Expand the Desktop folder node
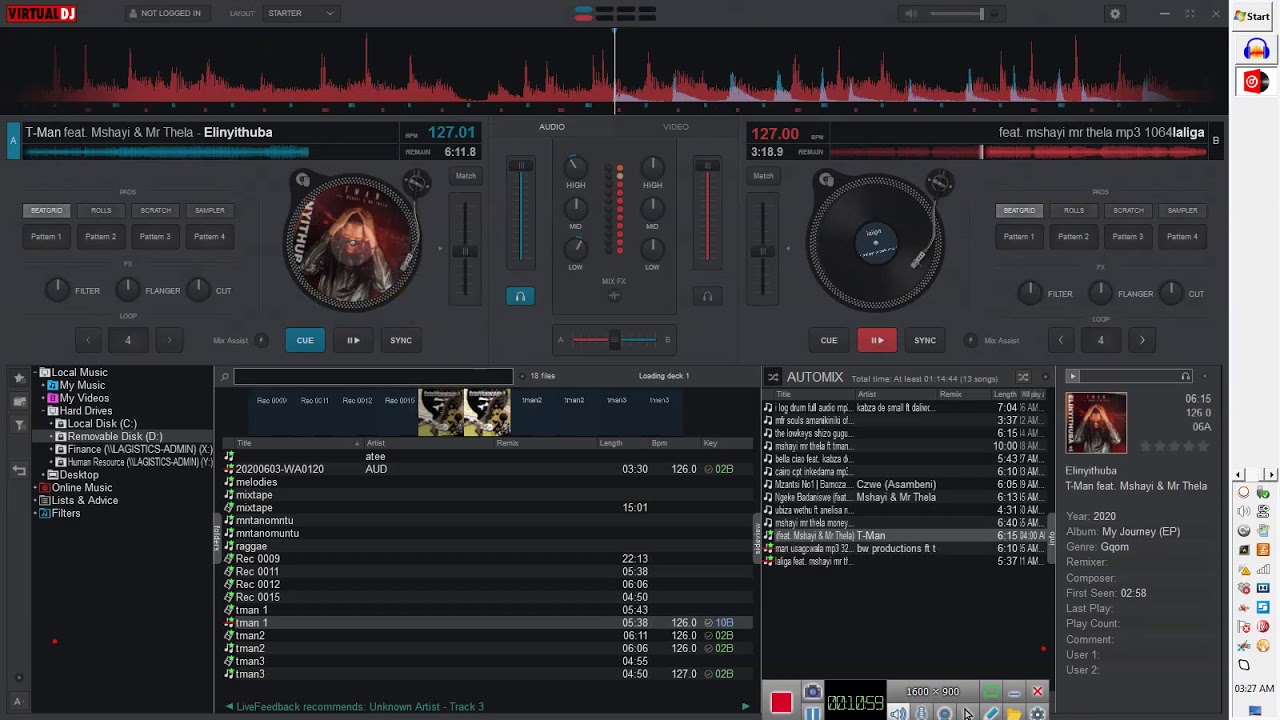The image size is (1280, 720). click(45, 475)
